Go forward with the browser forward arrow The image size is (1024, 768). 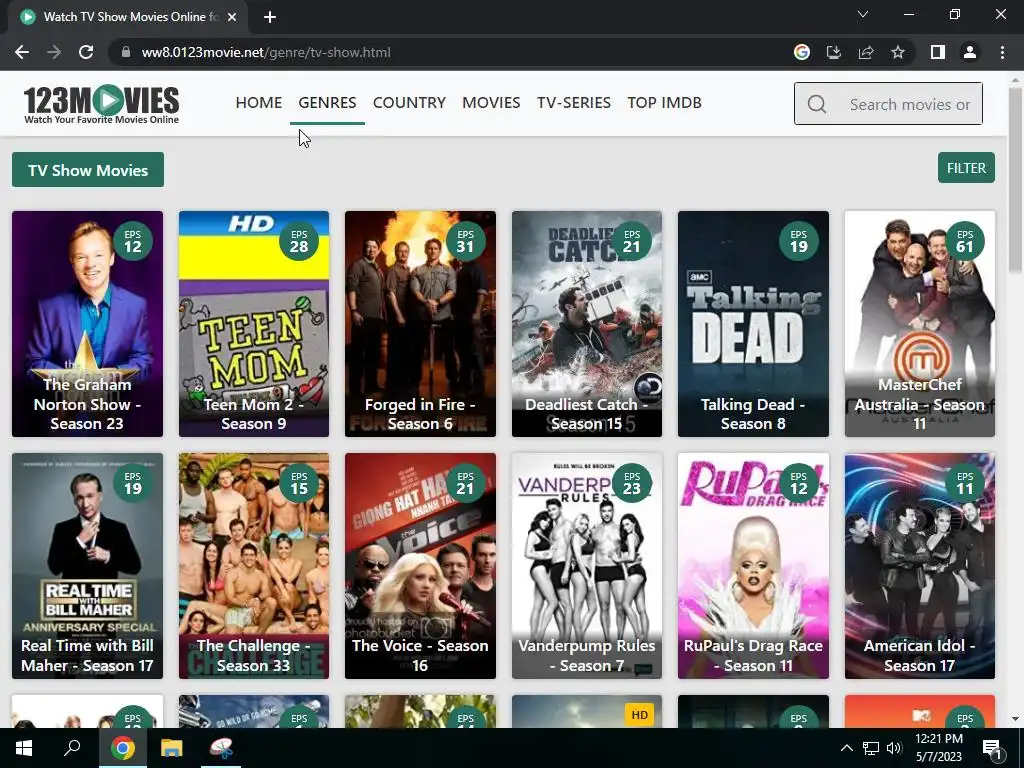pyautogui.click(x=54, y=52)
